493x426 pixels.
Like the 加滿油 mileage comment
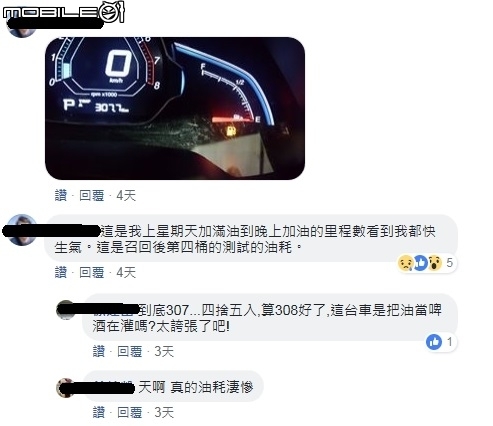coord(61,272)
